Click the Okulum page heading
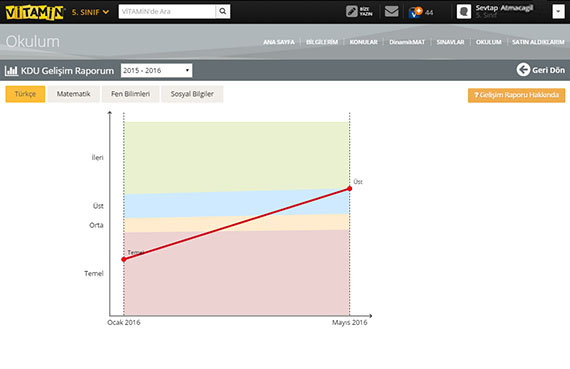 (x=33, y=41)
